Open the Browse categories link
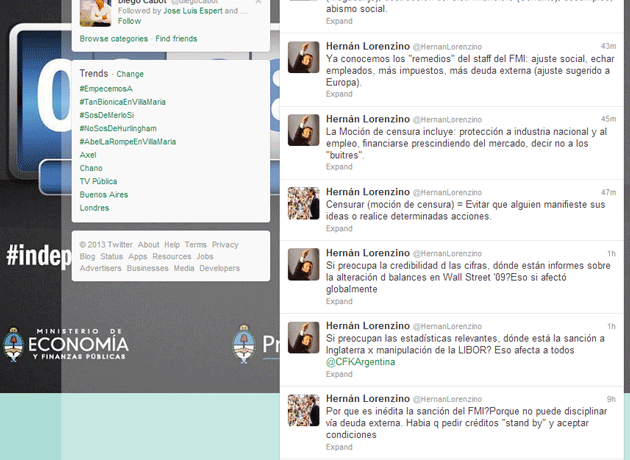This screenshot has height=460, width=630. pyautogui.click(x=114, y=39)
